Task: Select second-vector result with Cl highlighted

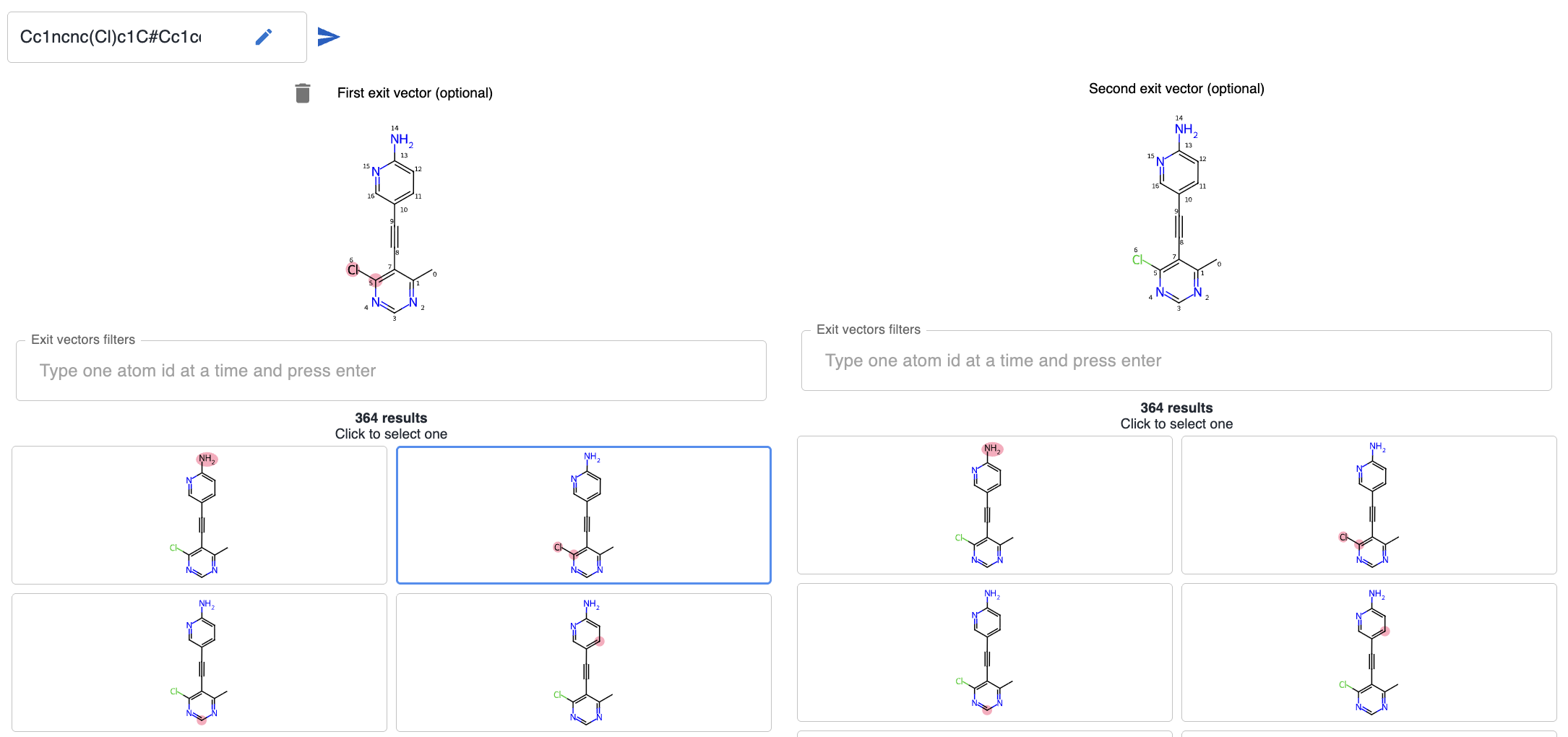Action: coord(1369,505)
